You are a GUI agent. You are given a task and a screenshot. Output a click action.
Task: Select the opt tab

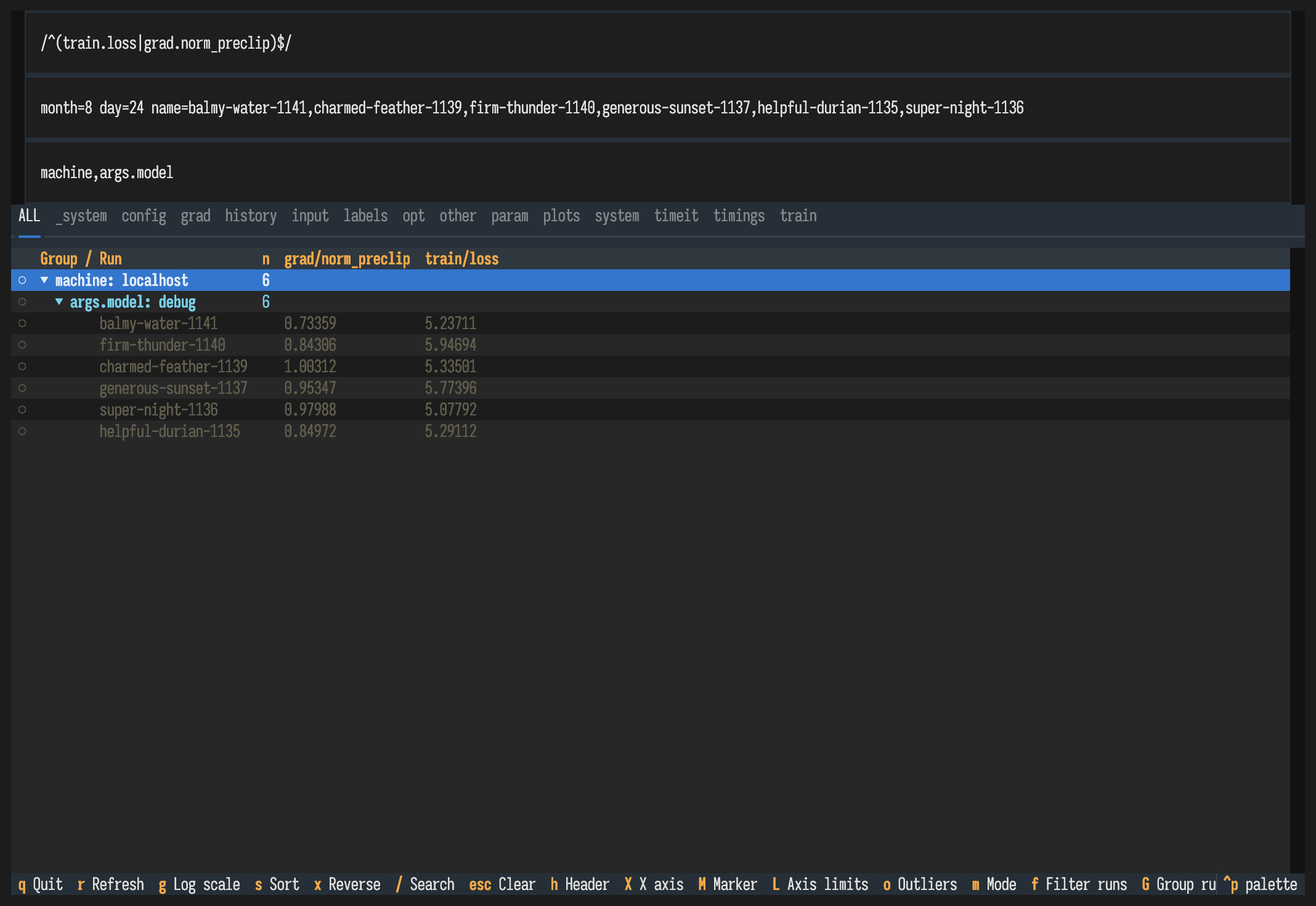pos(413,216)
